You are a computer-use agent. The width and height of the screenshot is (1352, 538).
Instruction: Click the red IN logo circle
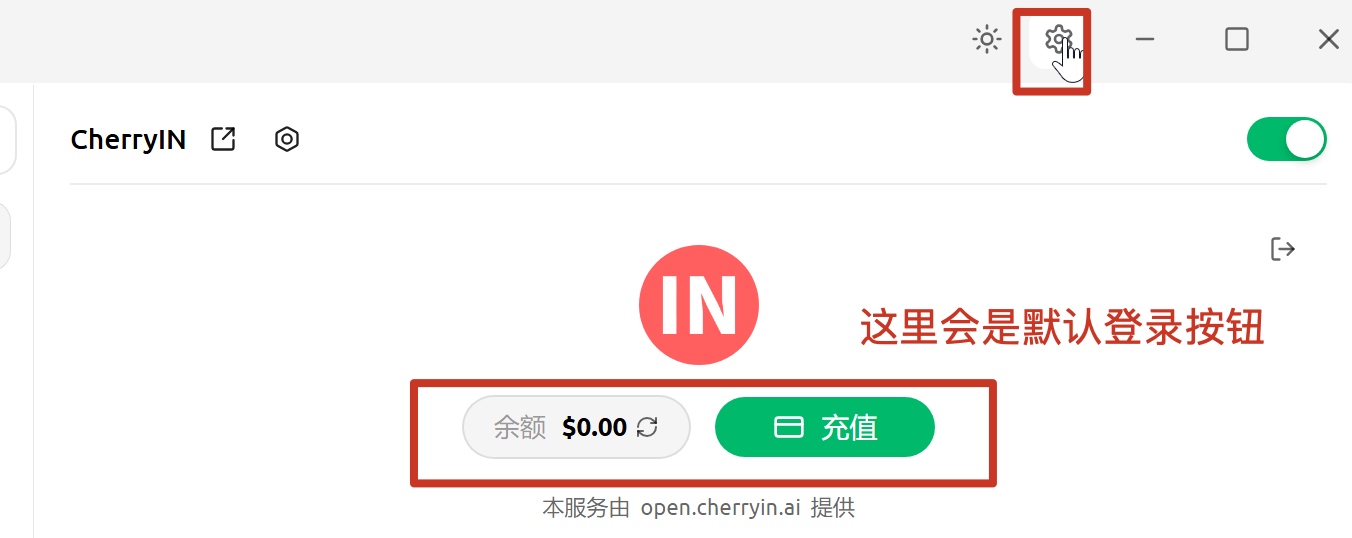[699, 304]
